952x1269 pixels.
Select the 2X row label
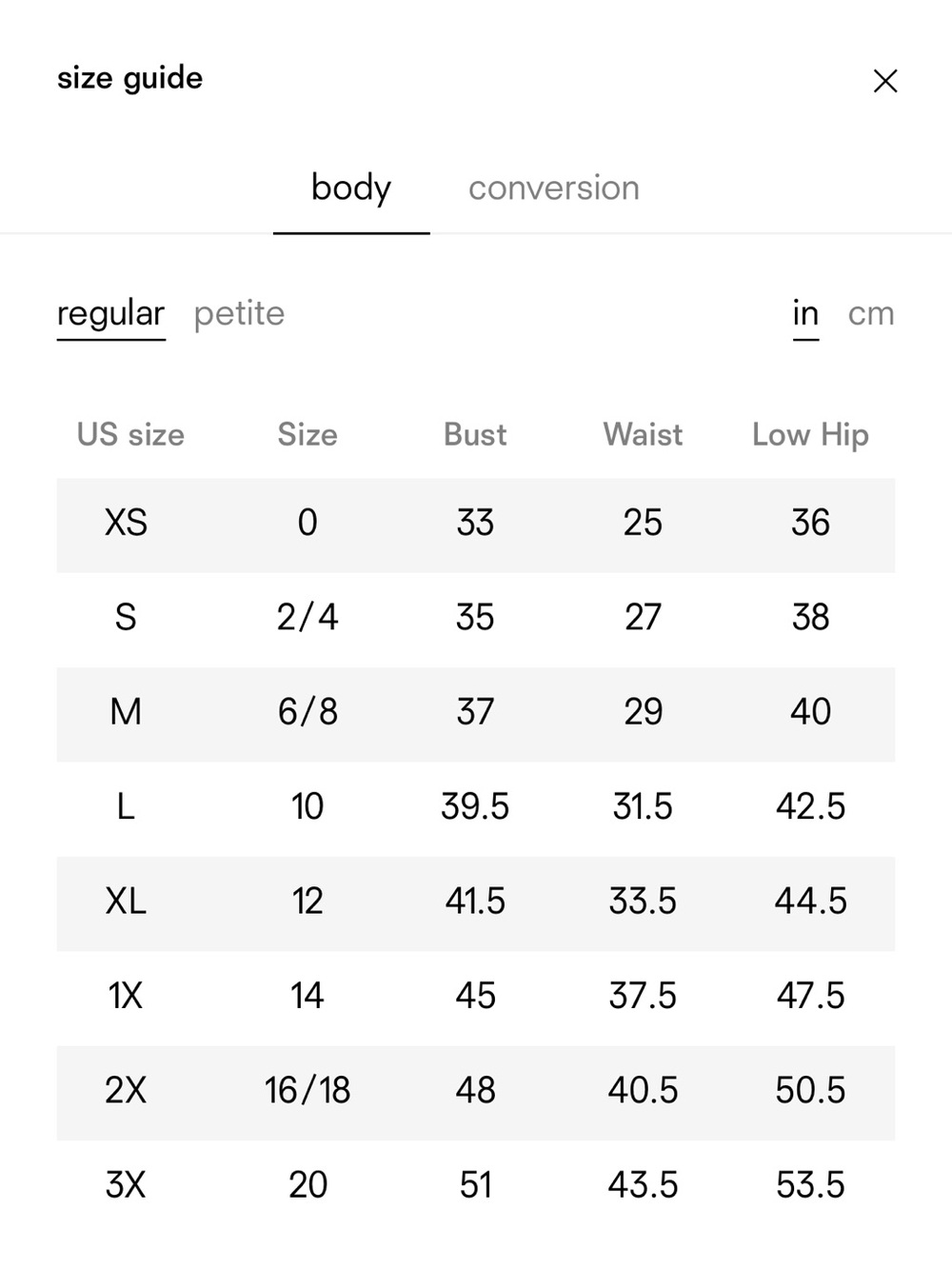pyautogui.click(x=126, y=1091)
